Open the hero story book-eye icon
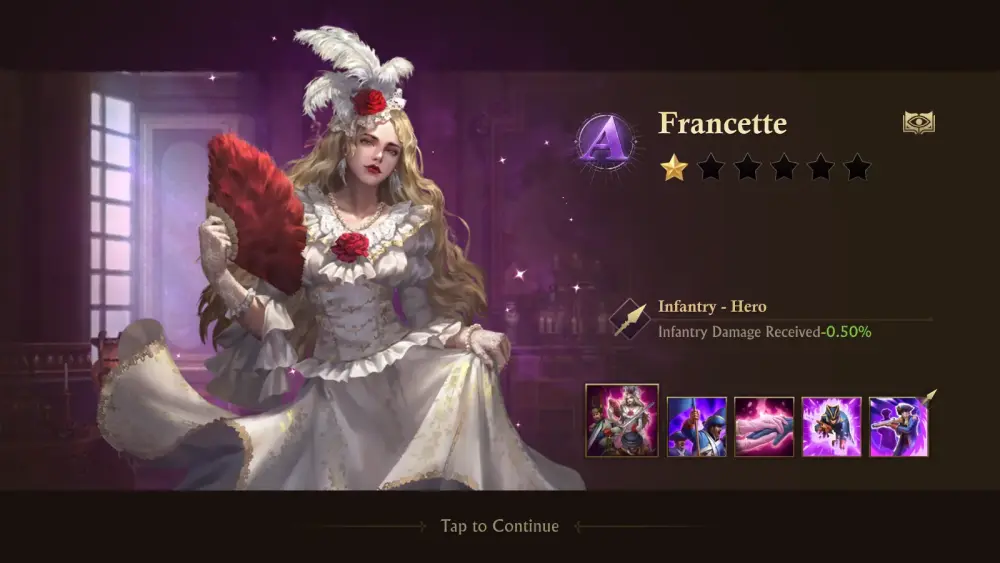The width and height of the screenshot is (1000, 563). pos(919,122)
